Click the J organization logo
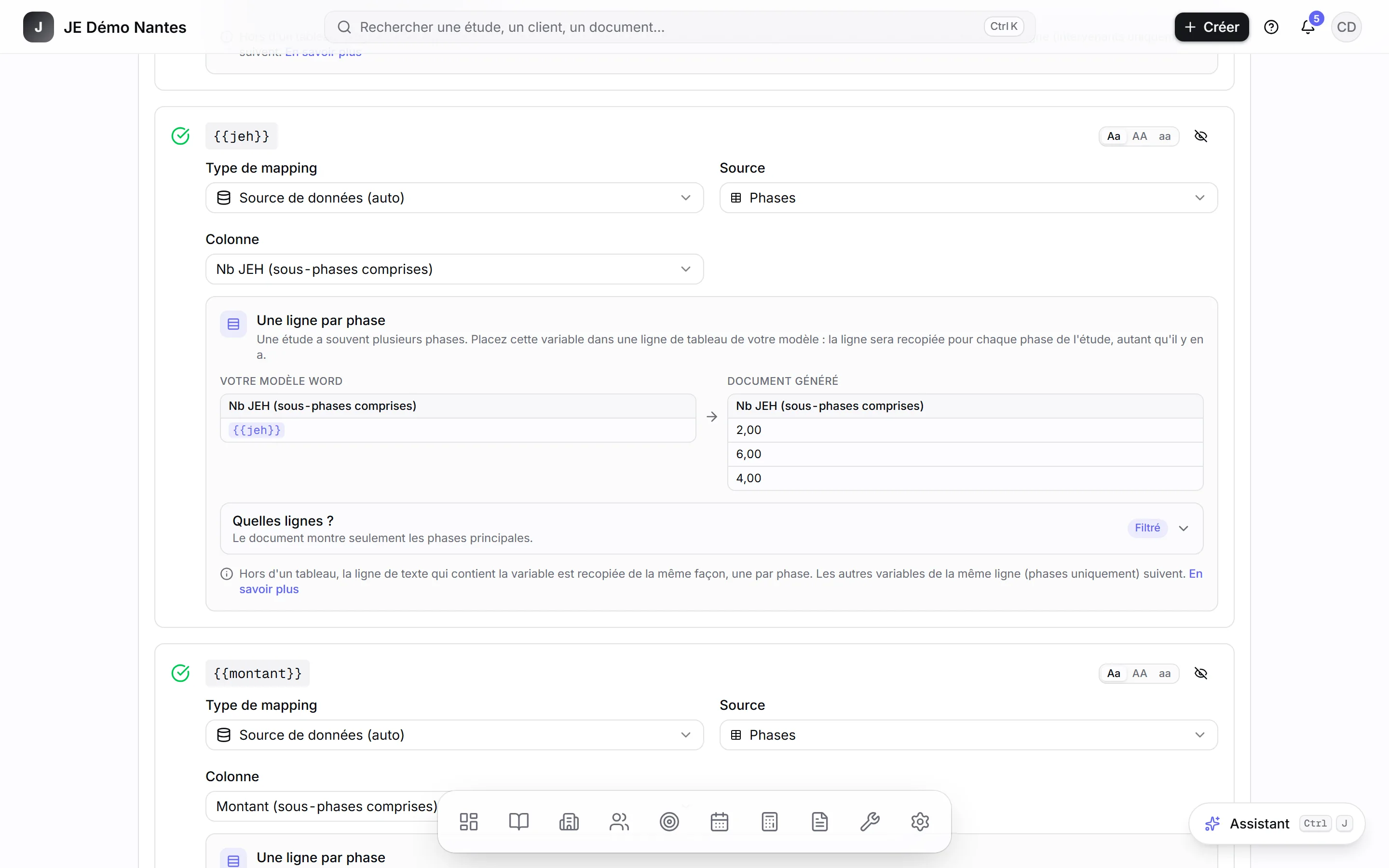 (39, 27)
